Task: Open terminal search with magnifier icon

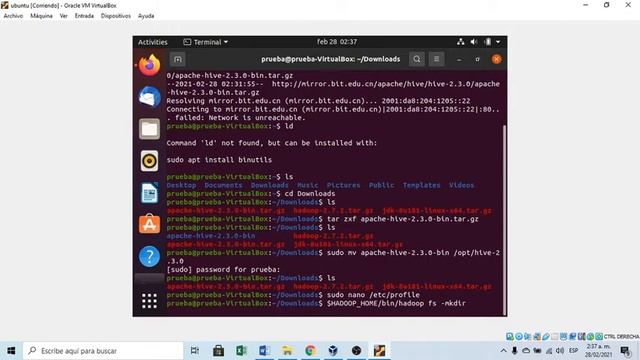Action: click(417, 59)
